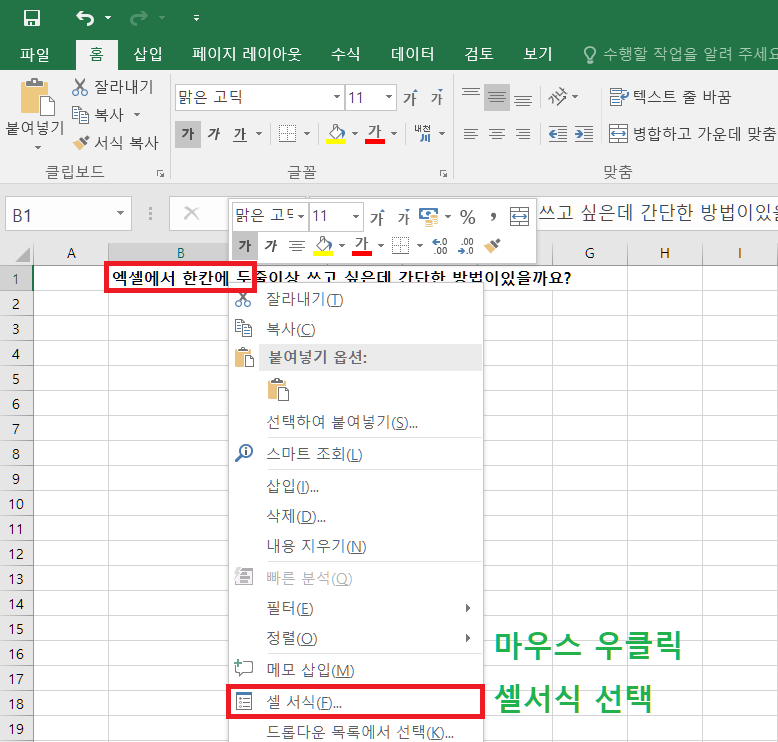Click mini toolbar fill color bucket

tap(323, 246)
